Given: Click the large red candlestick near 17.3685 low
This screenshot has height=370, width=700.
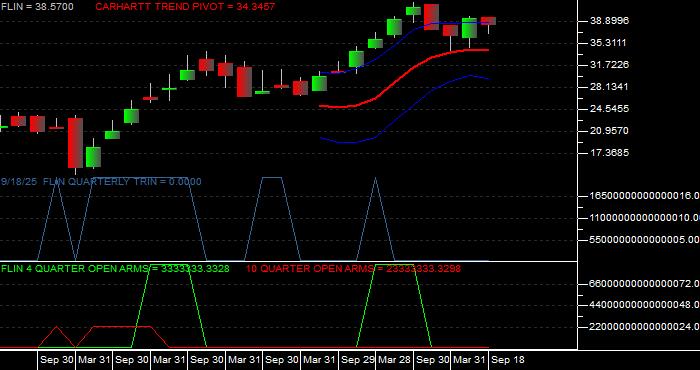Looking at the screenshot, I should 75,143.
